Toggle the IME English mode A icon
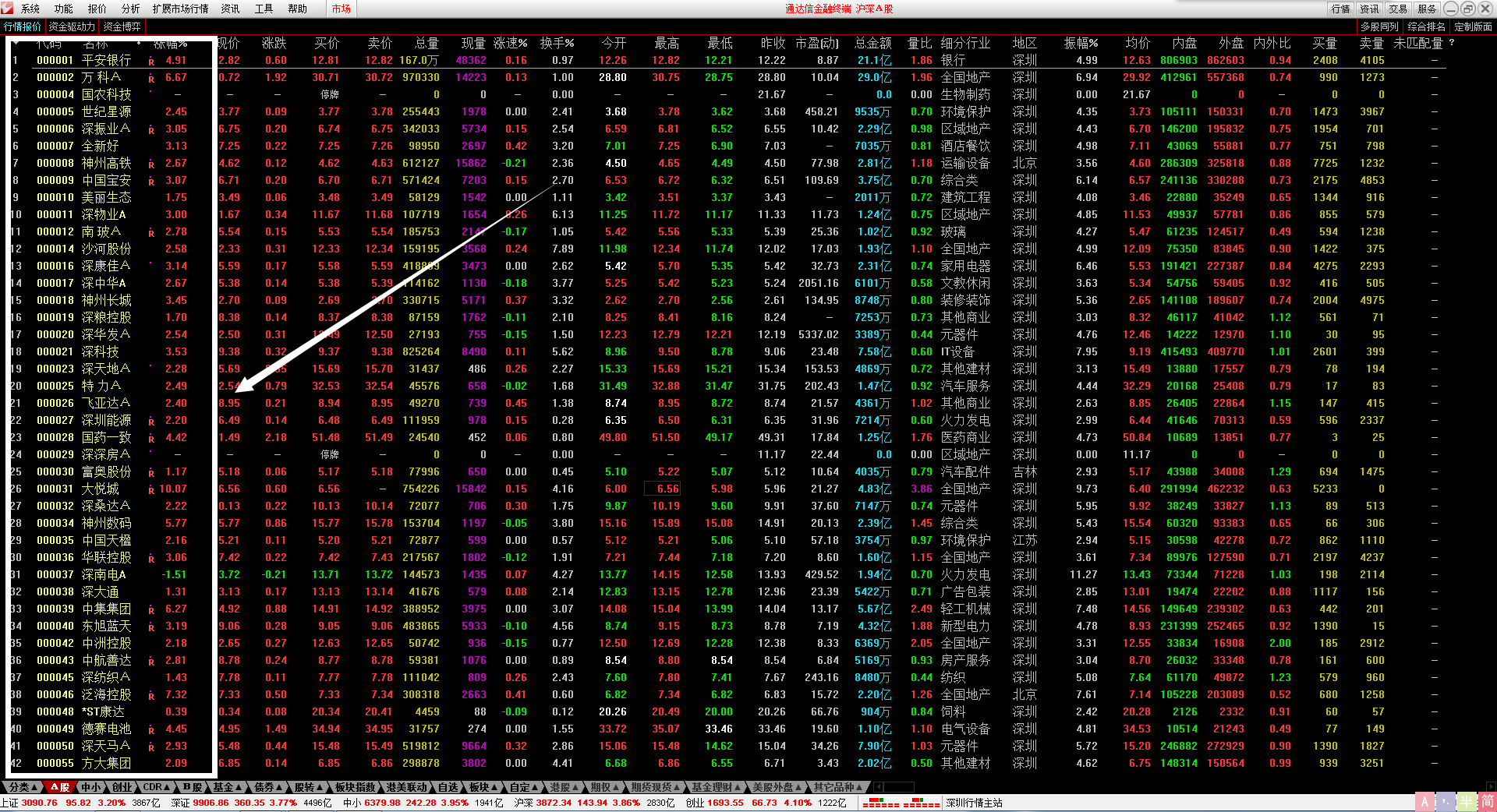The height and width of the screenshot is (812, 1497). 1425,802
